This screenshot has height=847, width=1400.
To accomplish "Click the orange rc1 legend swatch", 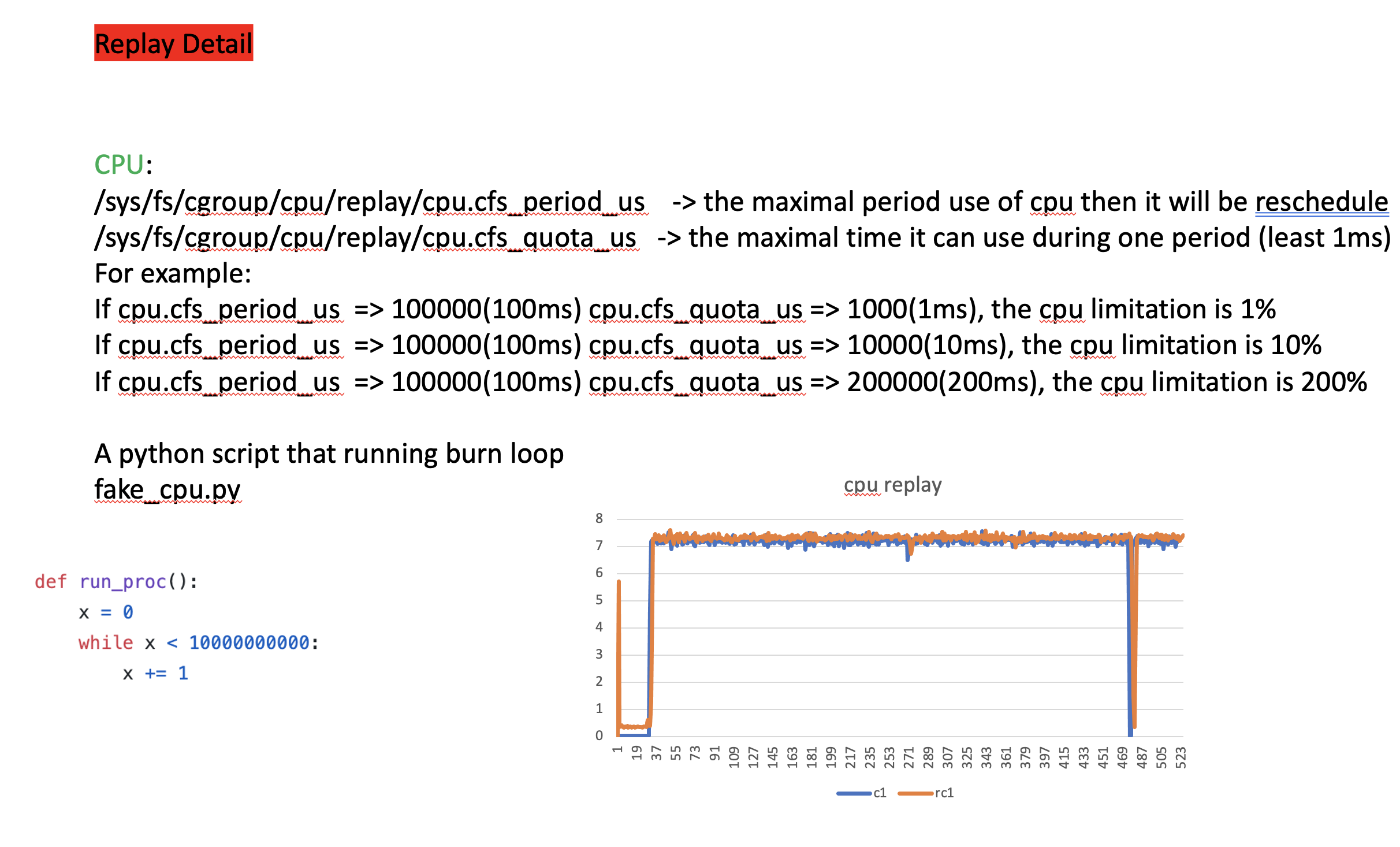I will click(915, 793).
